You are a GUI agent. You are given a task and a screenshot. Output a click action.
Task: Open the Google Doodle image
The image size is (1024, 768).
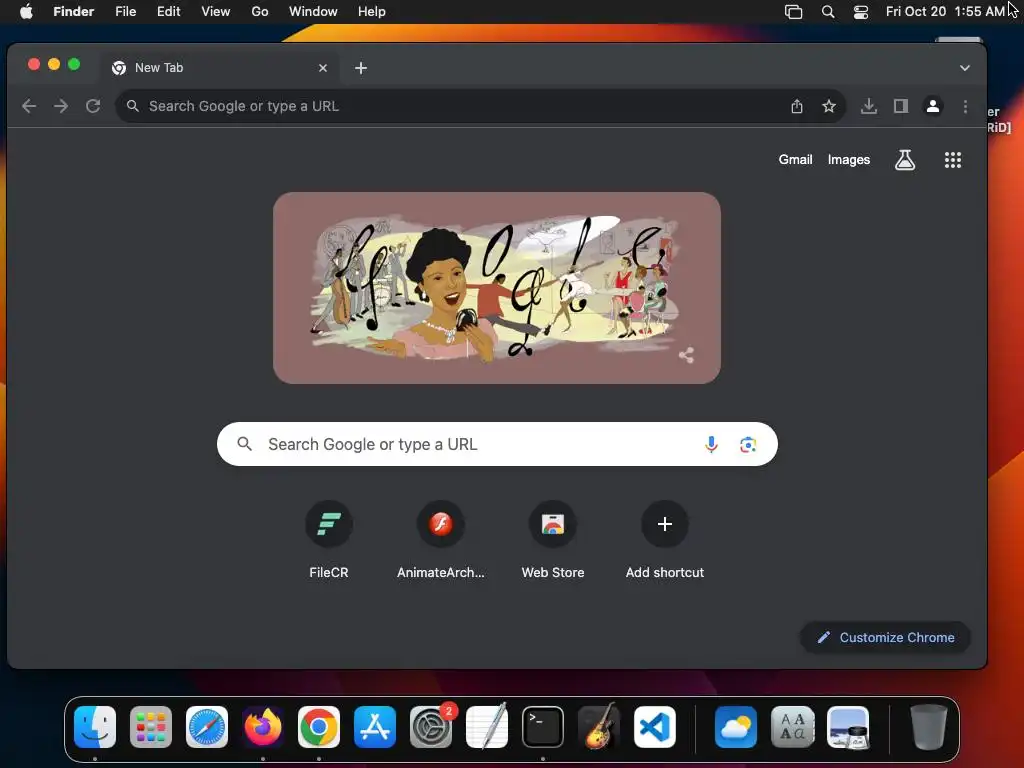tap(497, 288)
